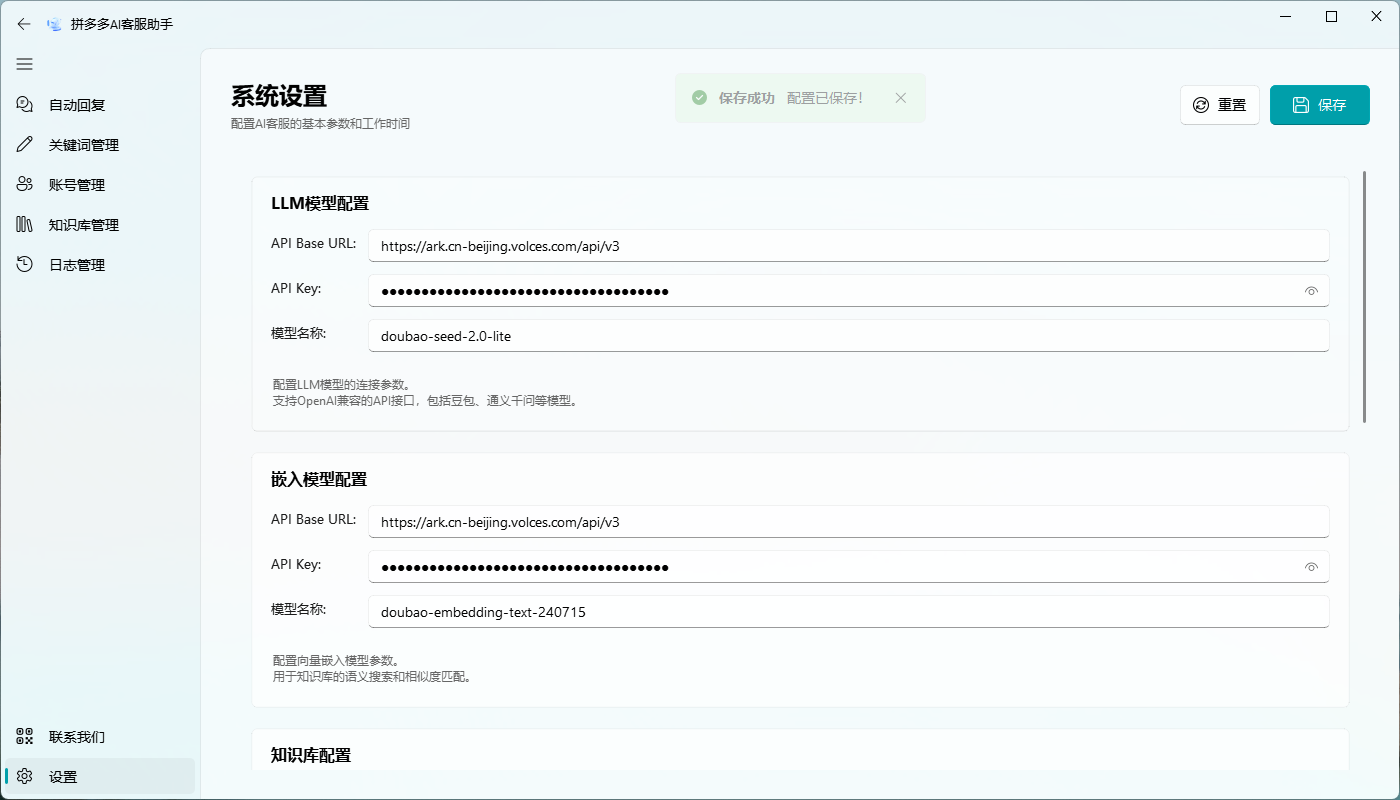The width and height of the screenshot is (1400, 800).
Task: Click the 配置AI客服的基本参数和工作时间 subtitle
Action: coord(320,124)
